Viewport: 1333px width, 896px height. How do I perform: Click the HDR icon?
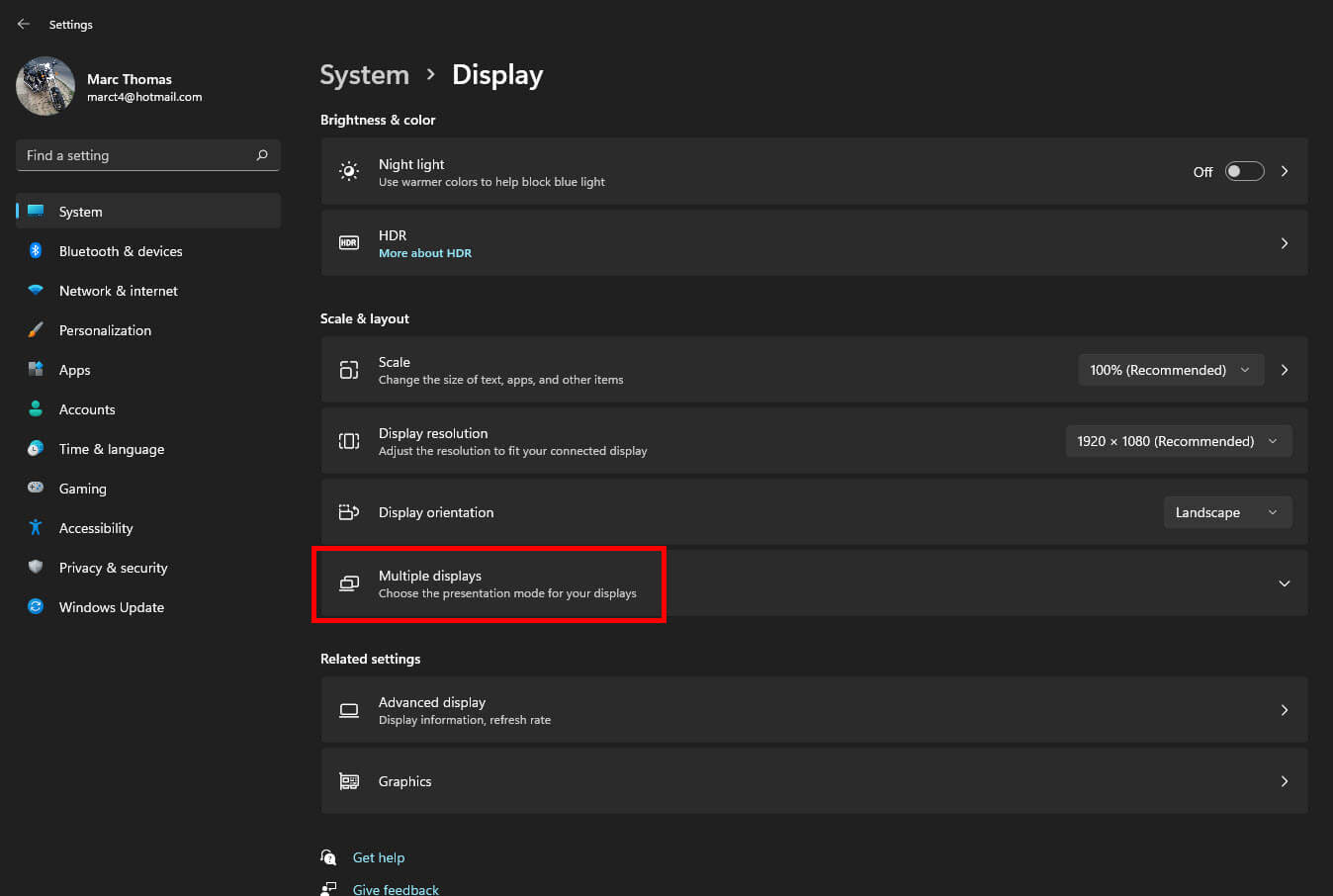tap(349, 242)
